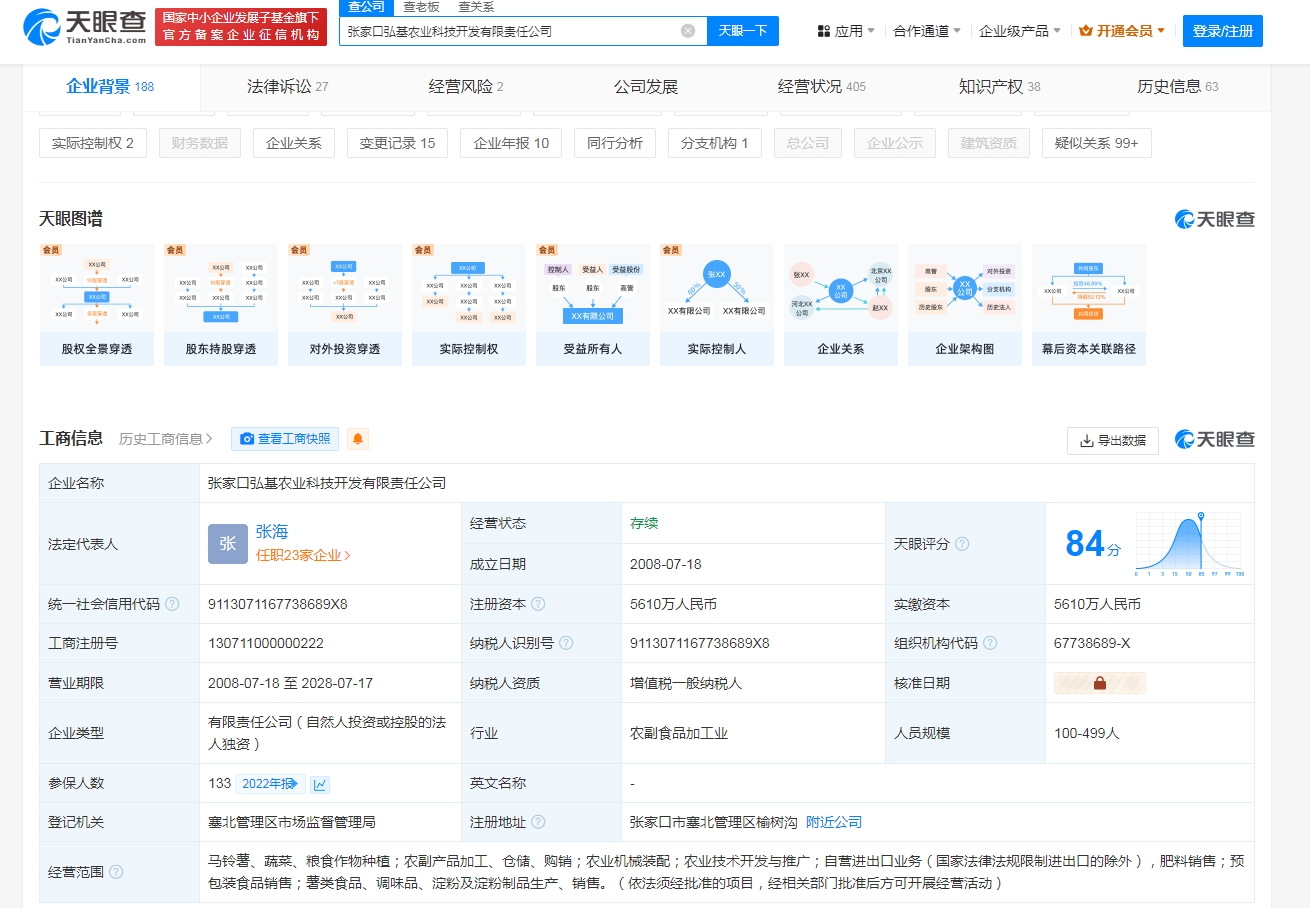Open the 经营风险 tab
1310x908 pixels.
pyautogui.click(x=466, y=87)
